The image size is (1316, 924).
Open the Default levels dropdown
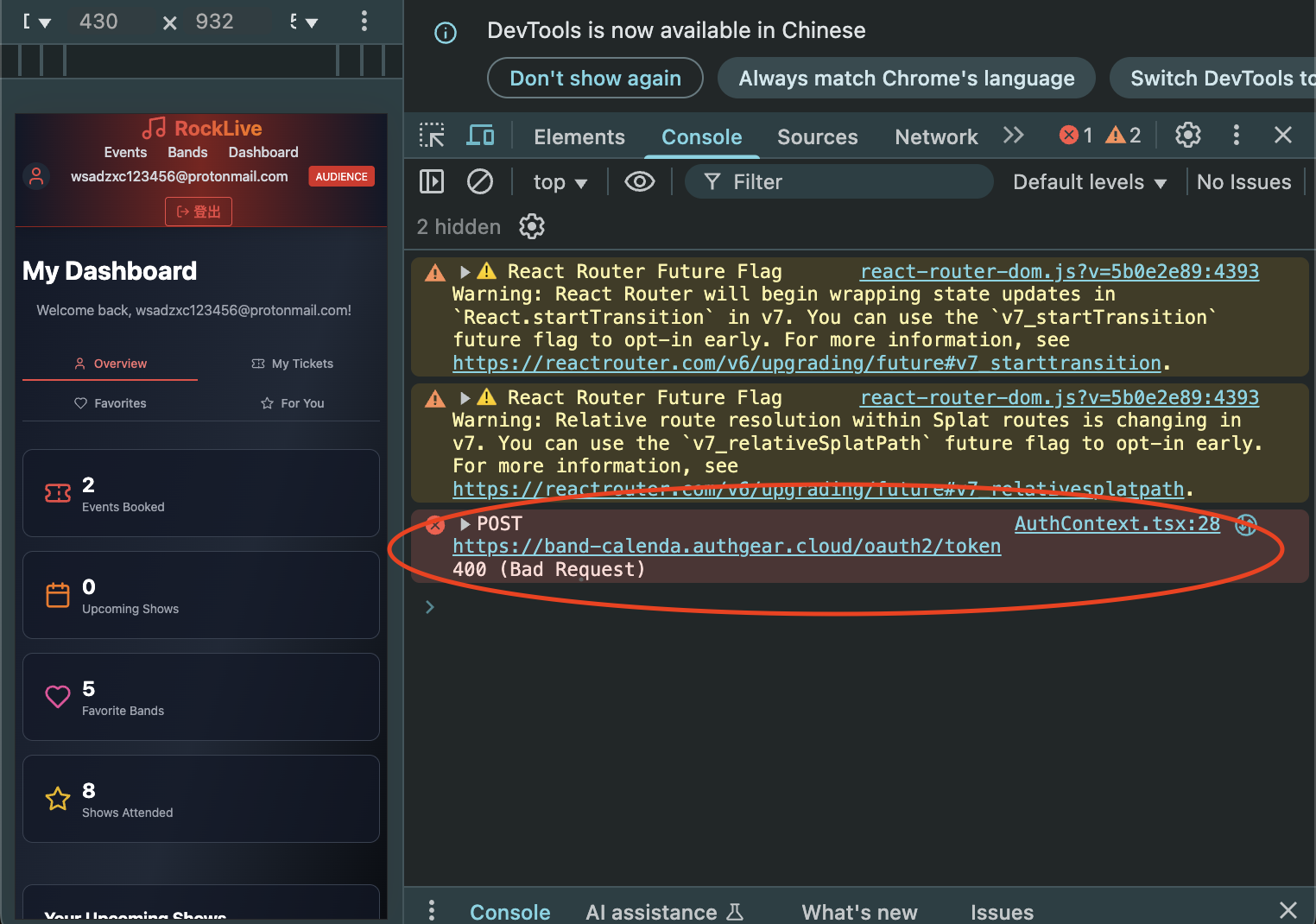1089,182
